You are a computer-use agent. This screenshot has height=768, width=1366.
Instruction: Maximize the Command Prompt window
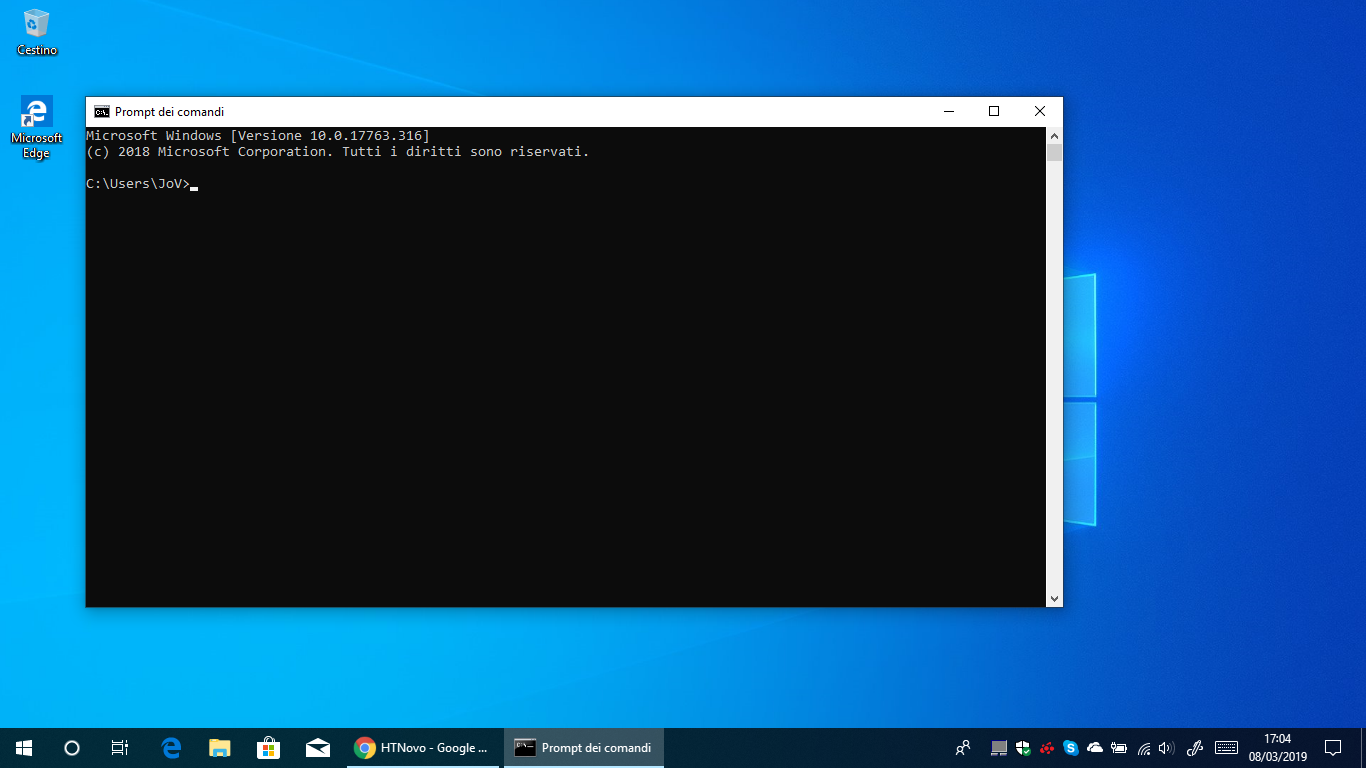994,111
